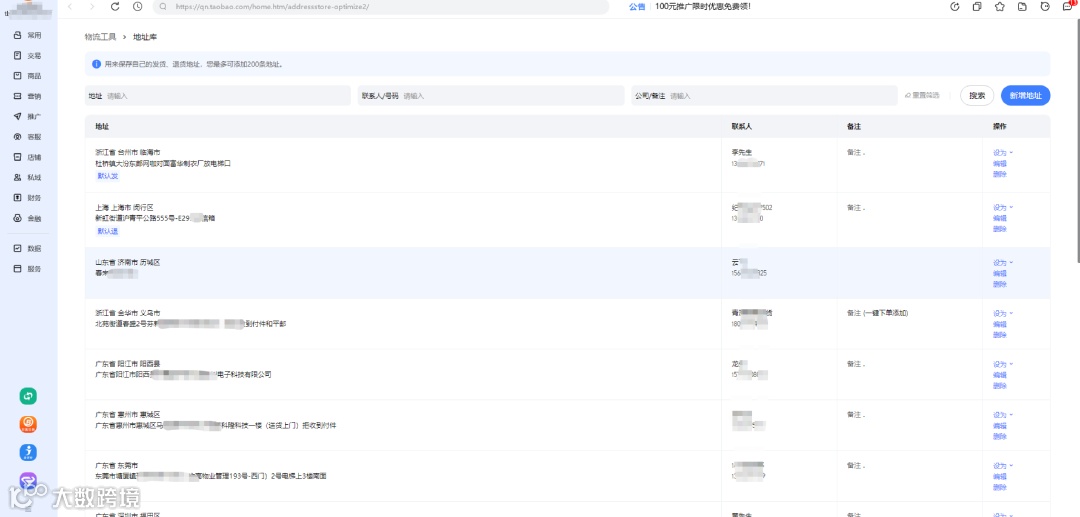The height and width of the screenshot is (517, 1080).
Task: Click the 默认退 tag on Shanghai address
Action: tap(107, 231)
